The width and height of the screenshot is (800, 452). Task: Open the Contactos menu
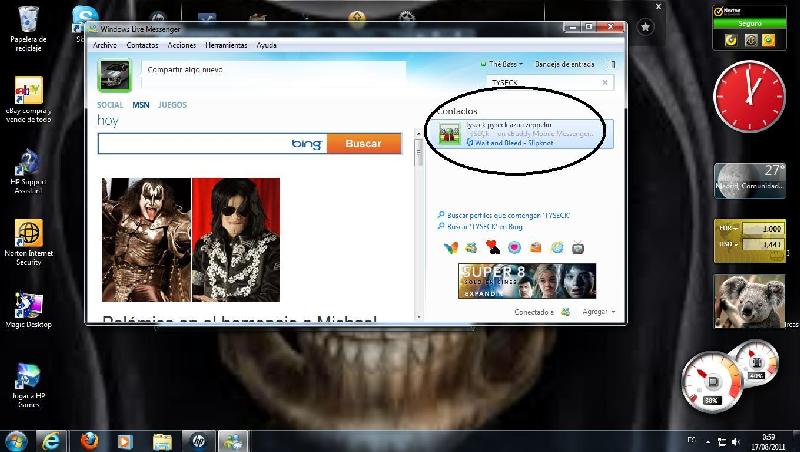(x=142, y=45)
